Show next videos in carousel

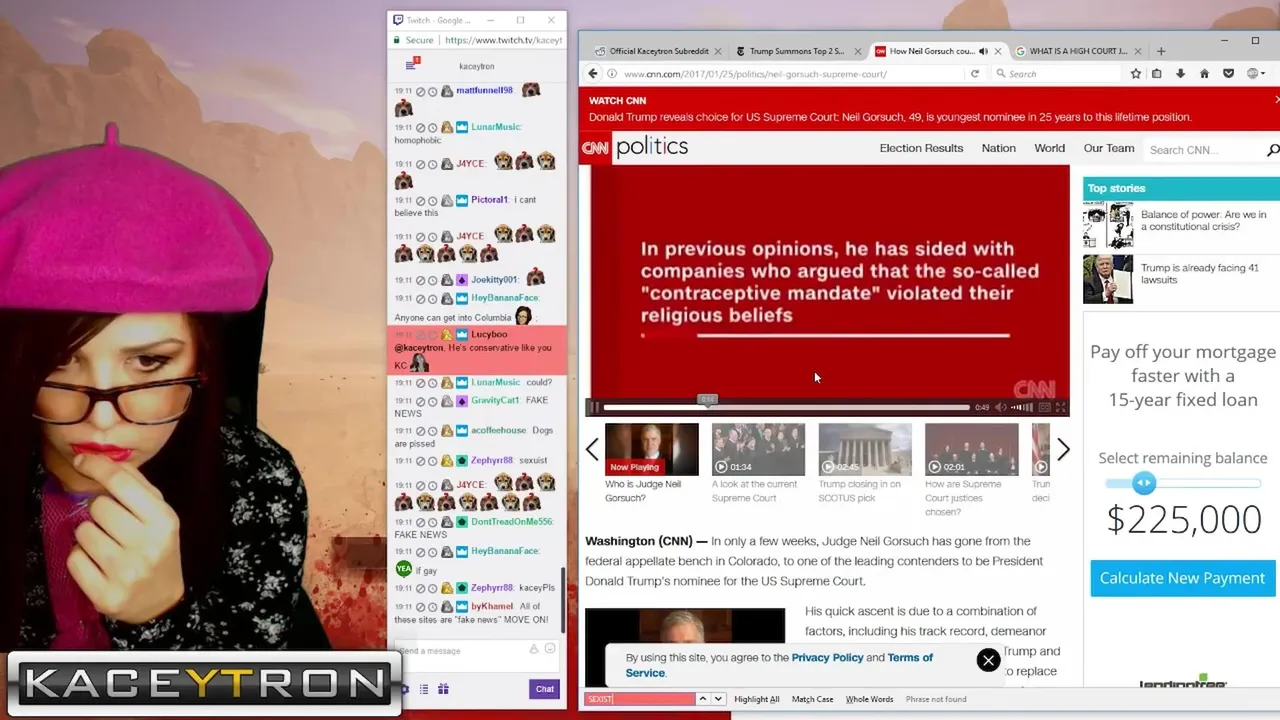1063,450
